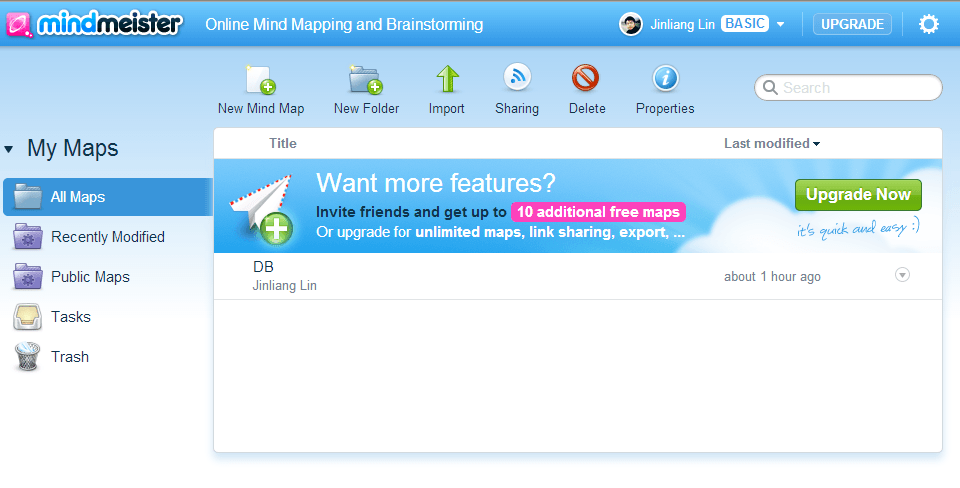
Task: Click the paper plane invite icon
Action: tap(262, 207)
